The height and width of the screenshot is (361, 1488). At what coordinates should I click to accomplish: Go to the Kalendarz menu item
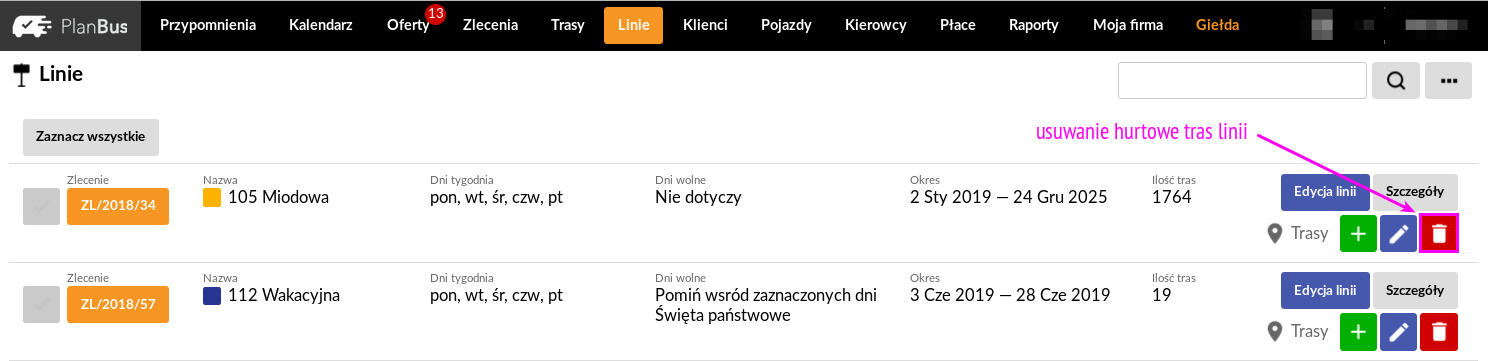point(321,26)
